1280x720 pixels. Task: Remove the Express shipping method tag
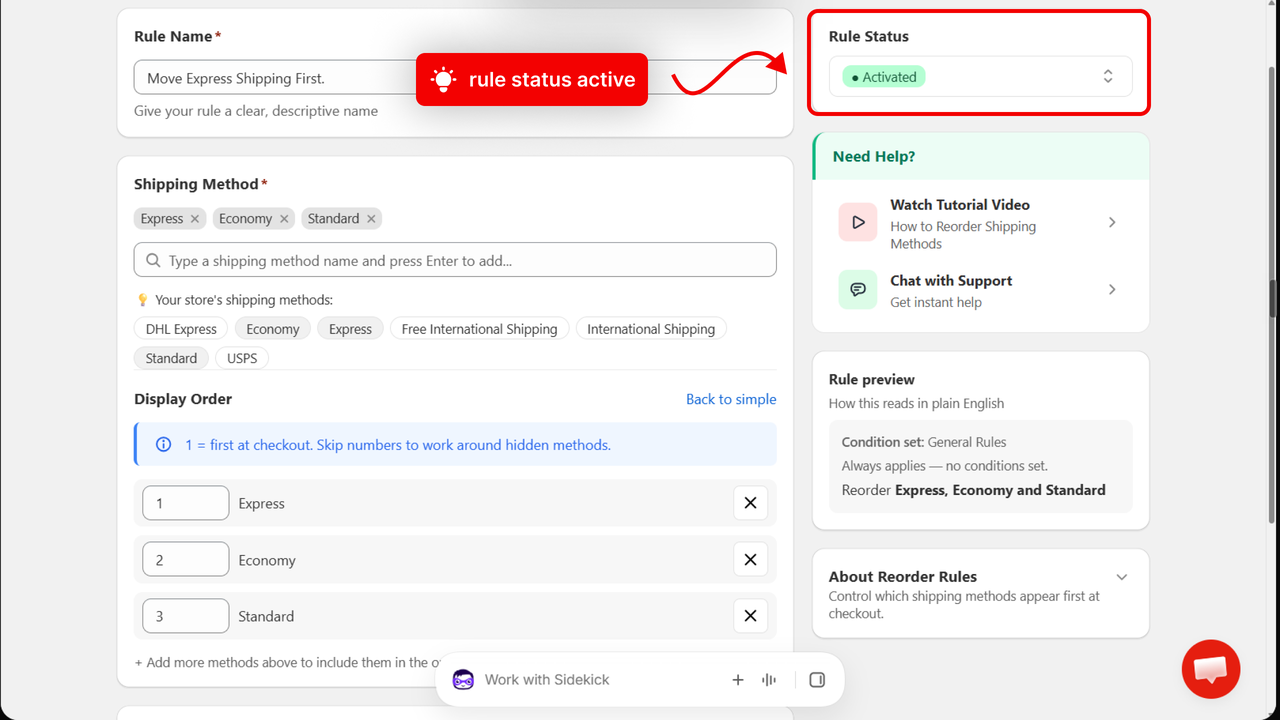[195, 219]
